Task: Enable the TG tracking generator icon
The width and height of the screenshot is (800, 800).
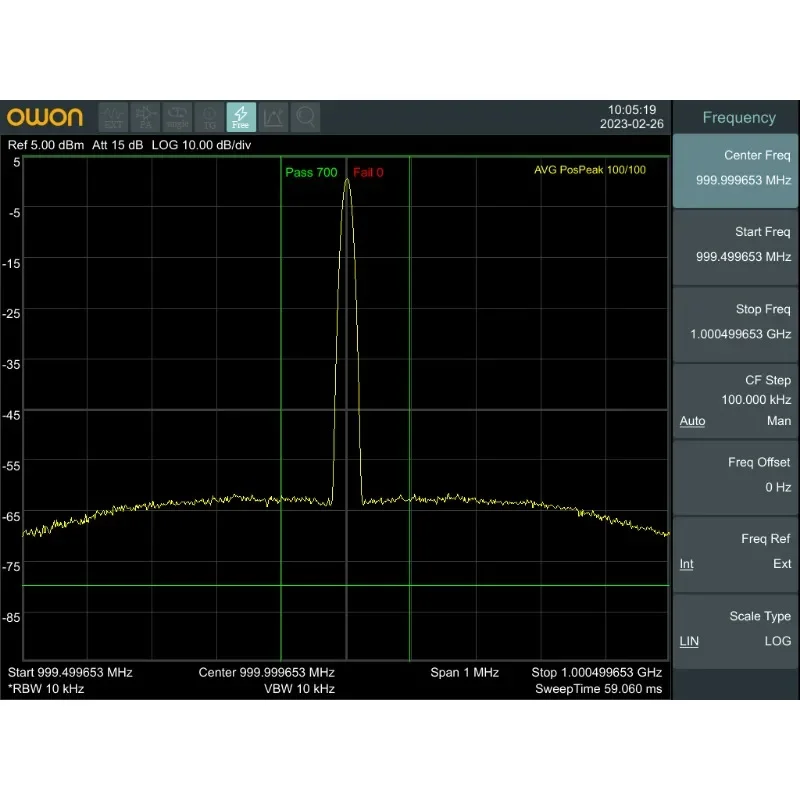Action: pyautogui.click(x=210, y=118)
